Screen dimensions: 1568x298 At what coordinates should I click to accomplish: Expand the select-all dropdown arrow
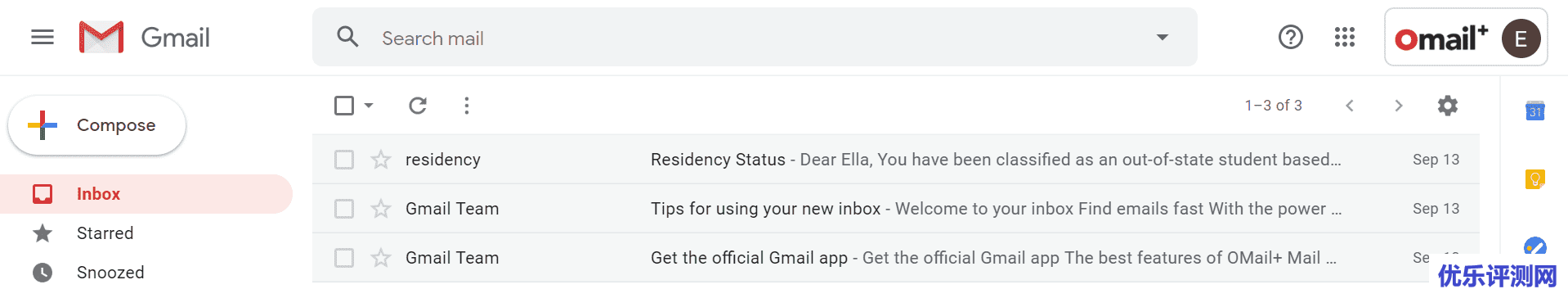pos(369,106)
